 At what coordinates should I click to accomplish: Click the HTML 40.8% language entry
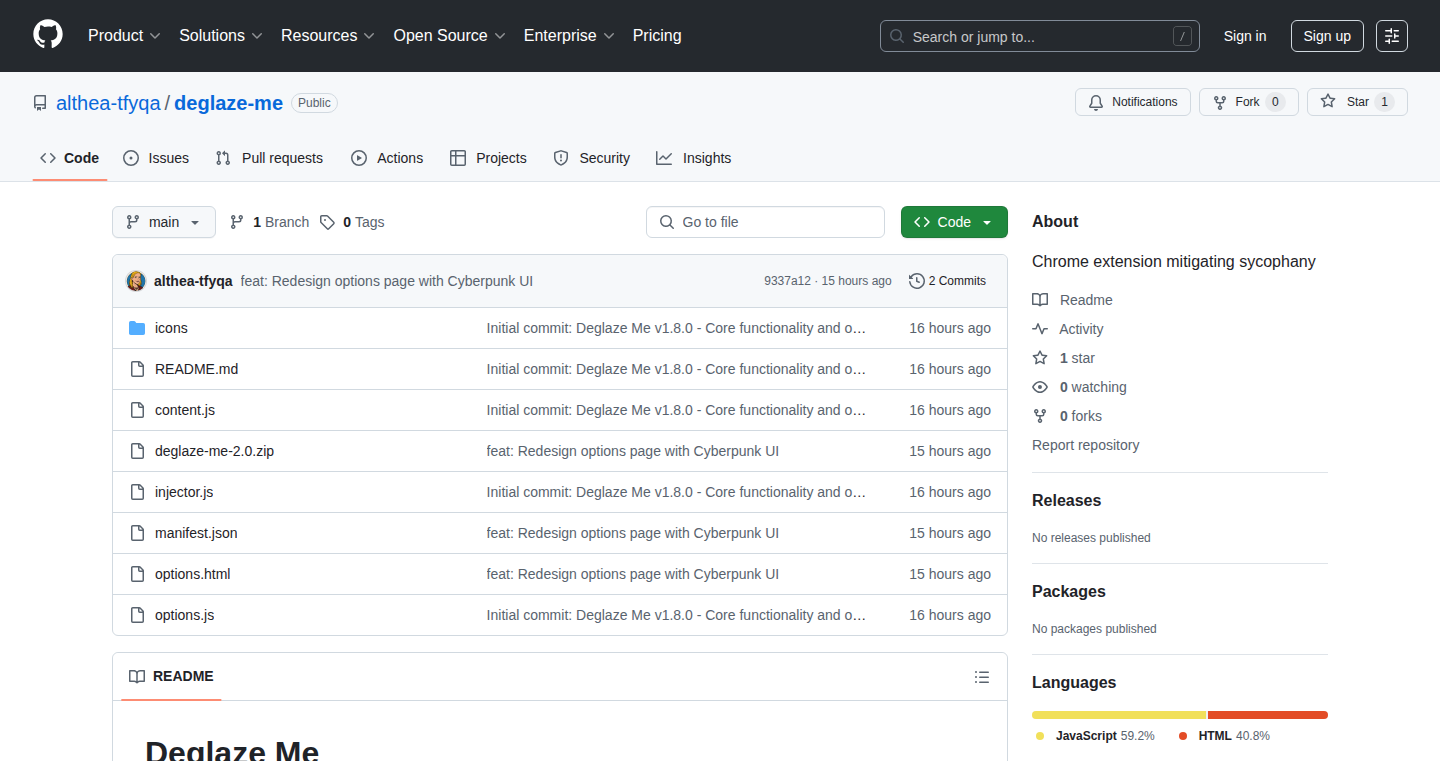(x=1224, y=736)
